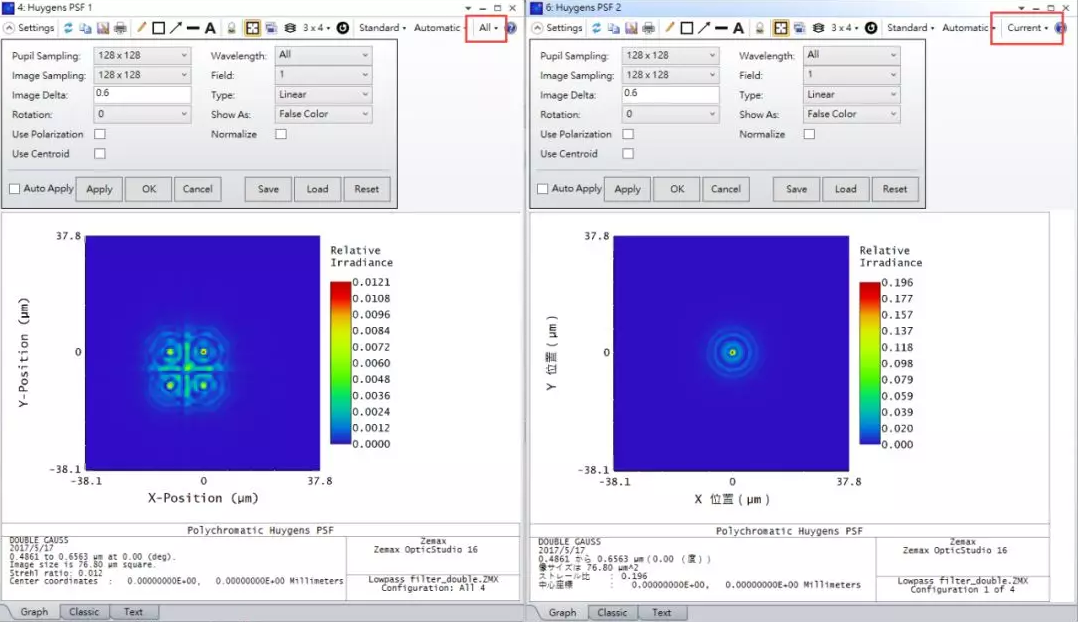Open configuration All dropdown in PSF 1 toolbar
The image size is (1078, 622).
pyautogui.click(x=488, y=28)
